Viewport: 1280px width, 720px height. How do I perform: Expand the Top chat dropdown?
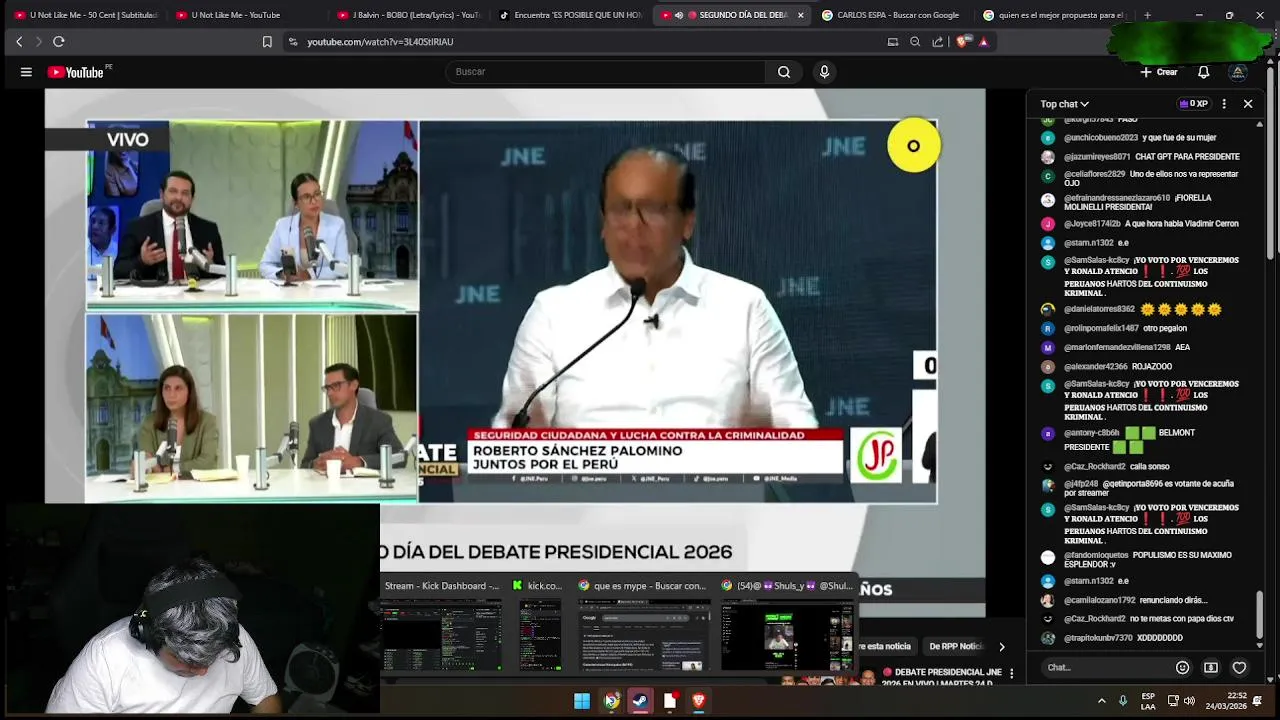pyautogui.click(x=1064, y=104)
